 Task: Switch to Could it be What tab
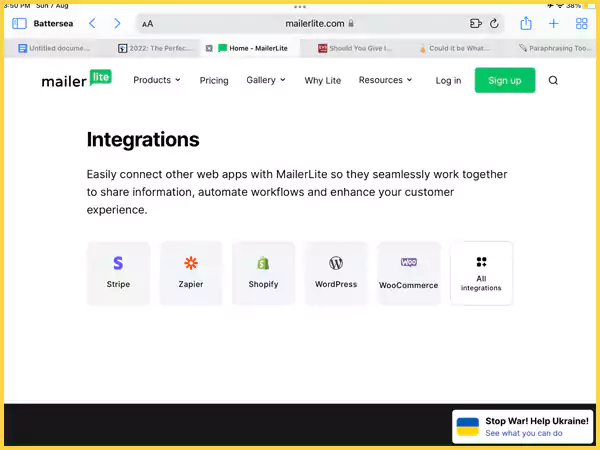click(454, 48)
